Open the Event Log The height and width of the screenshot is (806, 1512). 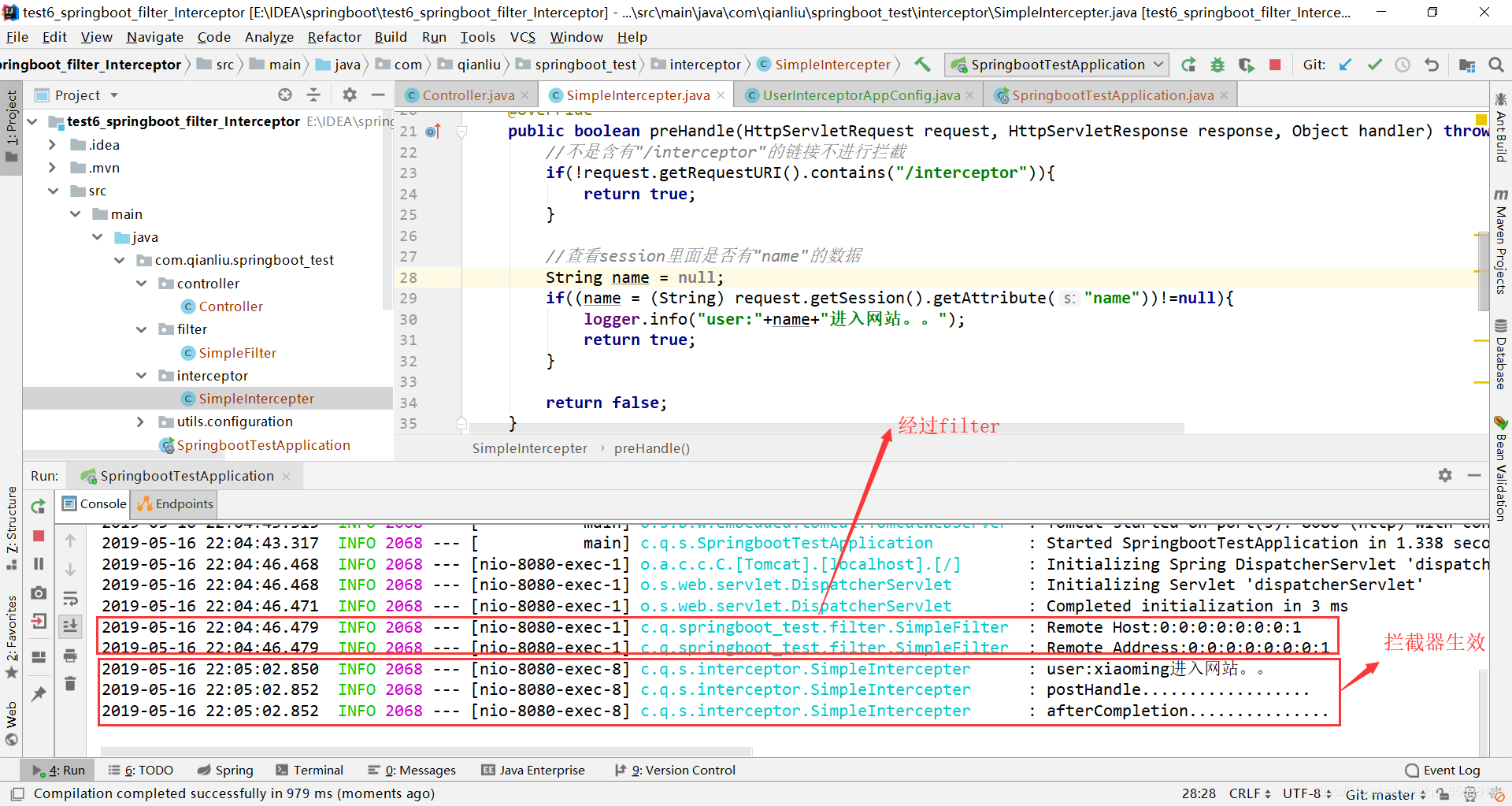click(1443, 771)
